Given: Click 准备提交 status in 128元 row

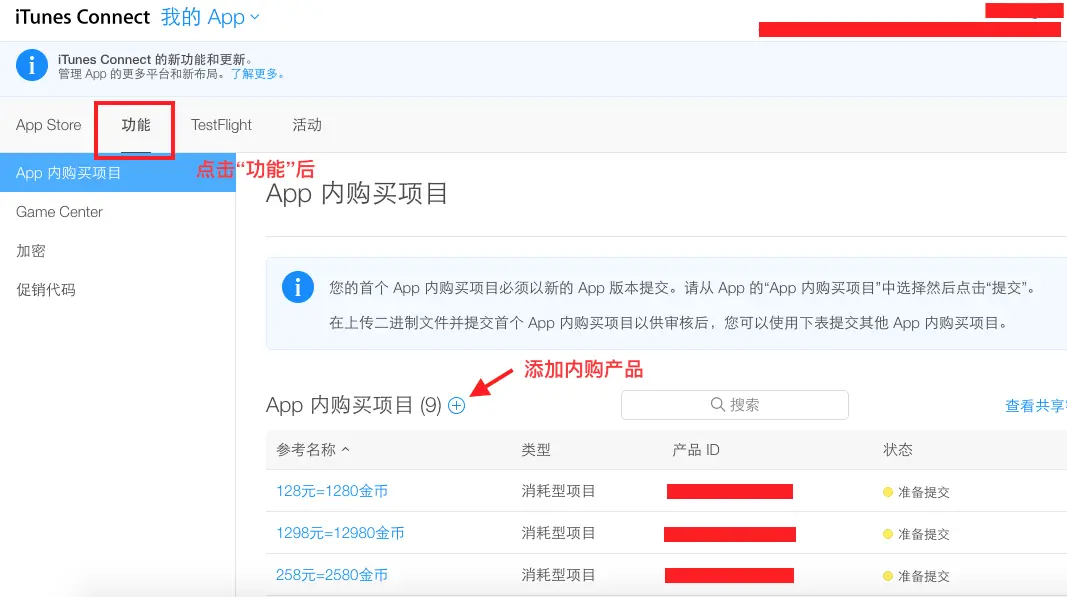Looking at the screenshot, I should click(923, 492).
